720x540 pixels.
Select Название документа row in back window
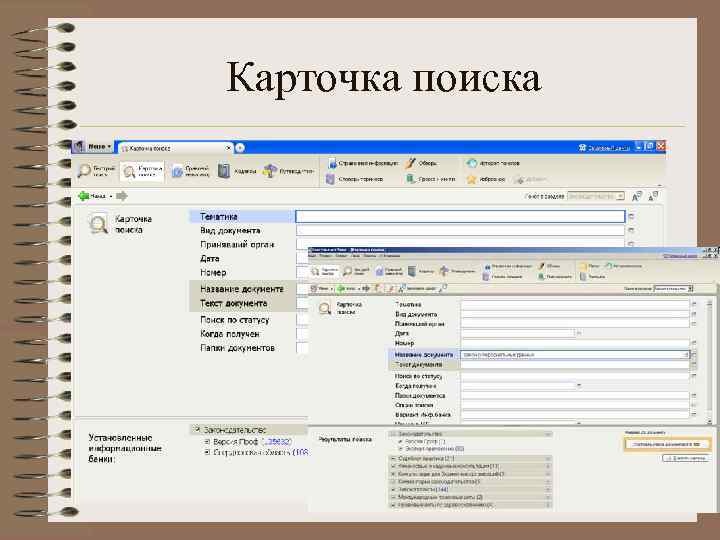tap(242, 289)
